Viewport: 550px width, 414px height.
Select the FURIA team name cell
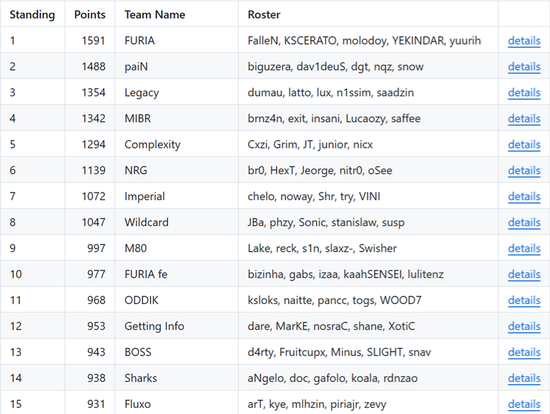pos(176,41)
